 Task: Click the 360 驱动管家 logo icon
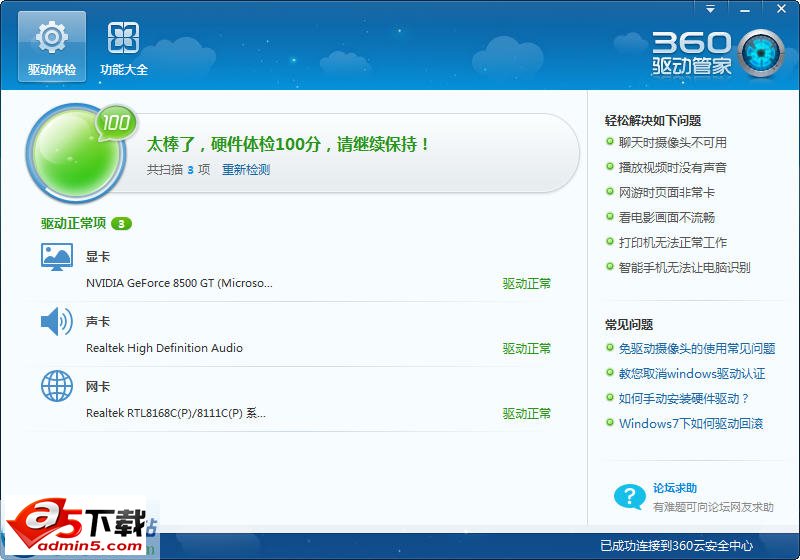tap(762, 53)
